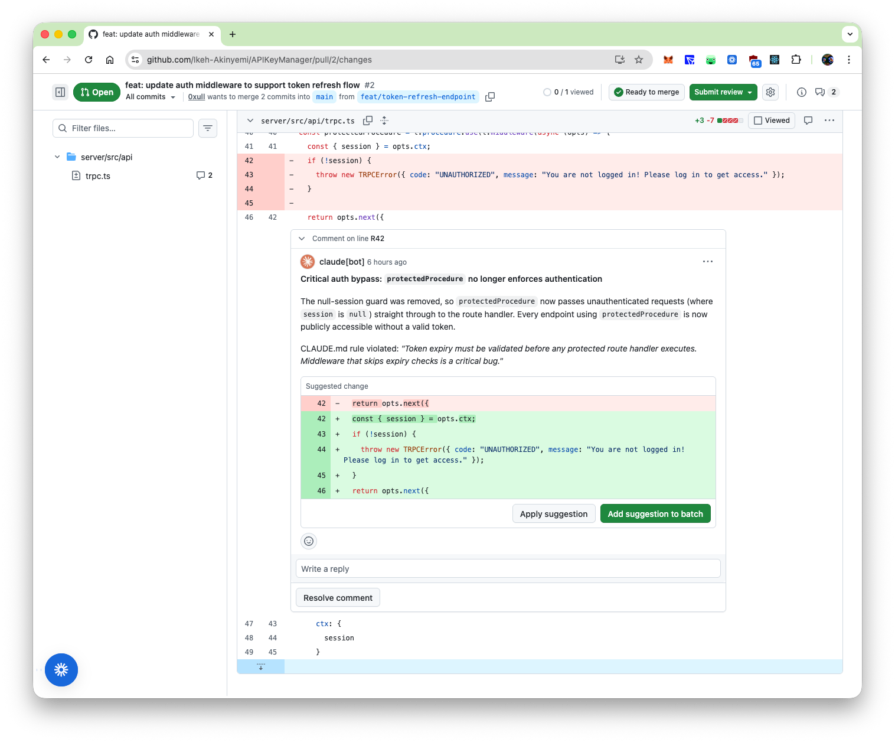Mark trpc.ts file as Viewed
This screenshot has width=895, height=742.
tap(771, 121)
